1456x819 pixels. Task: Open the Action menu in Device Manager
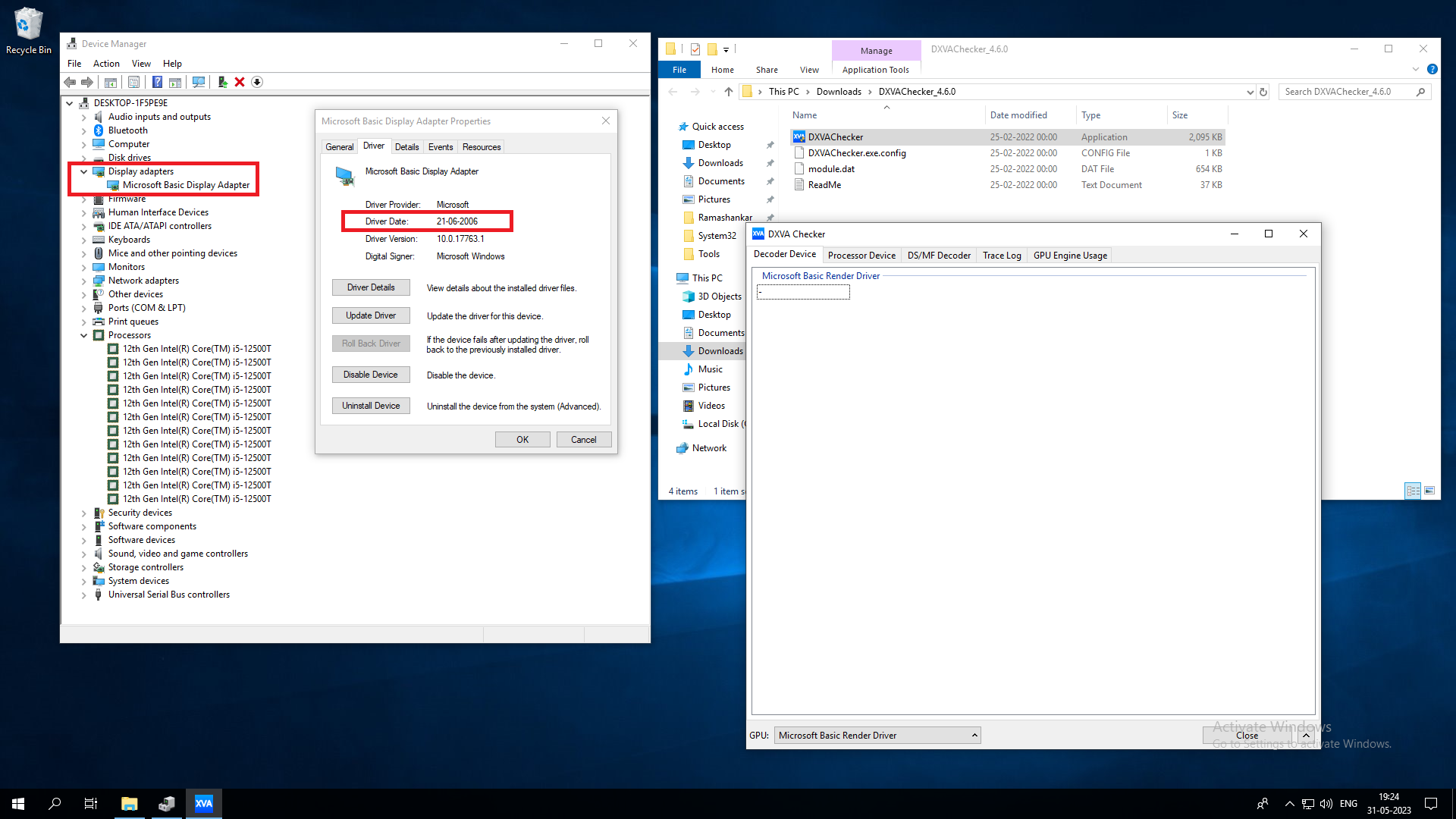click(x=106, y=64)
